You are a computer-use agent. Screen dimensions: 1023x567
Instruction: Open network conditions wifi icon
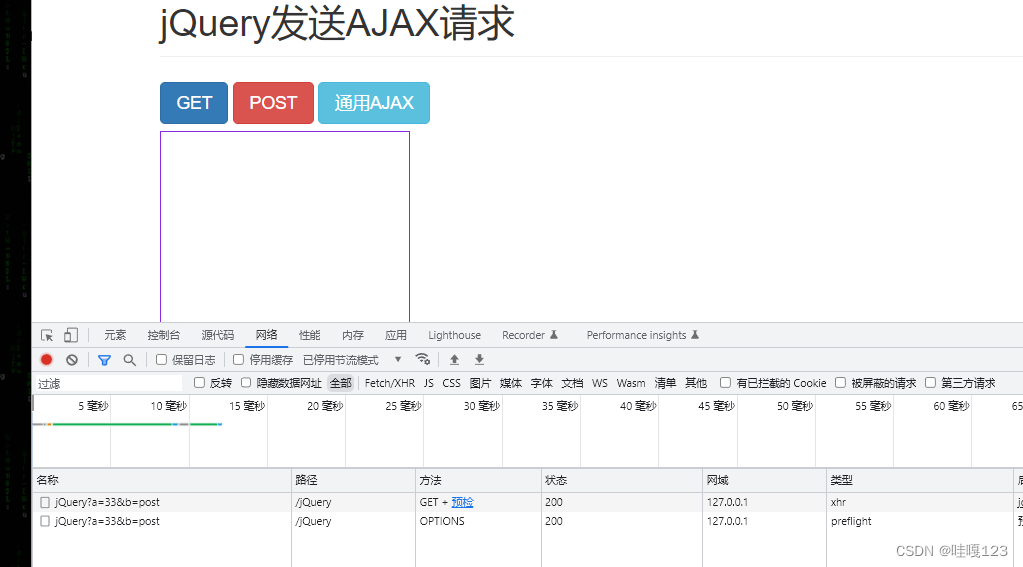click(x=423, y=360)
